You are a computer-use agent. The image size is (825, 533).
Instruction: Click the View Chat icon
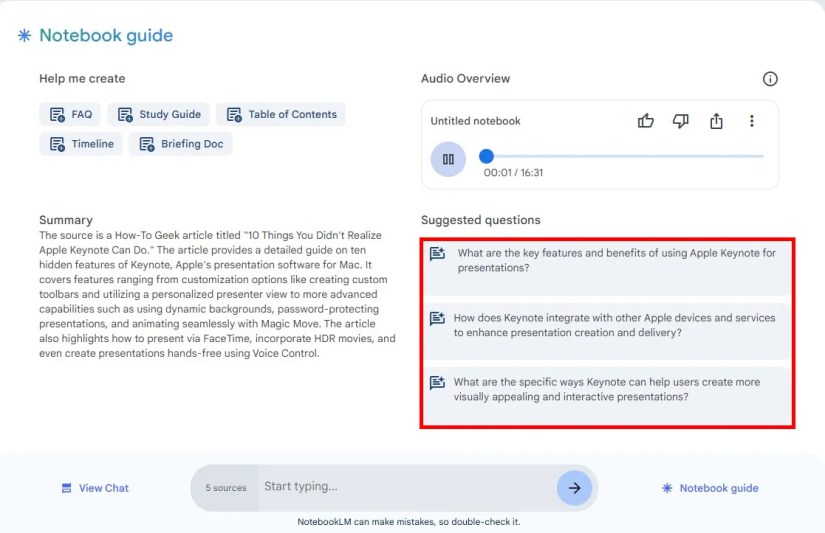[66, 488]
